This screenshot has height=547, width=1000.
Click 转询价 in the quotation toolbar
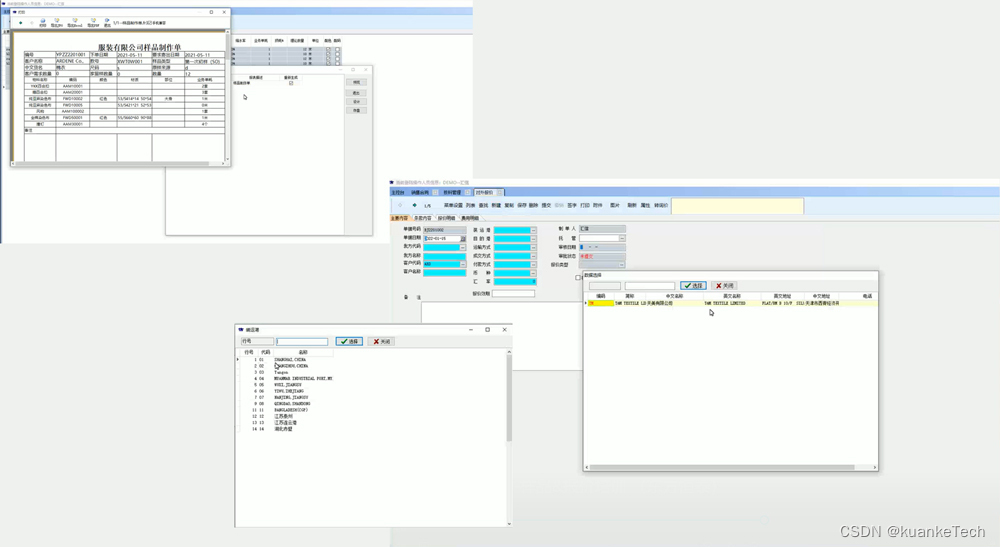click(x=661, y=205)
